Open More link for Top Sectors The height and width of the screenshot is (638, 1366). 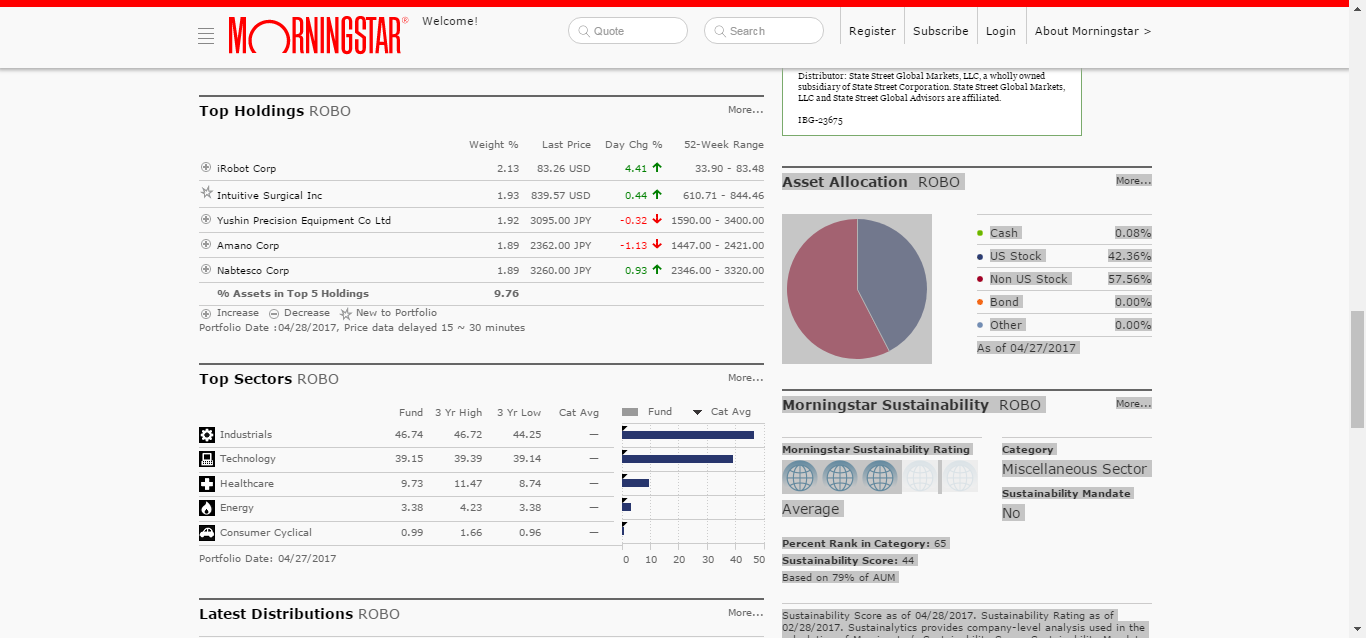tap(746, 378)
